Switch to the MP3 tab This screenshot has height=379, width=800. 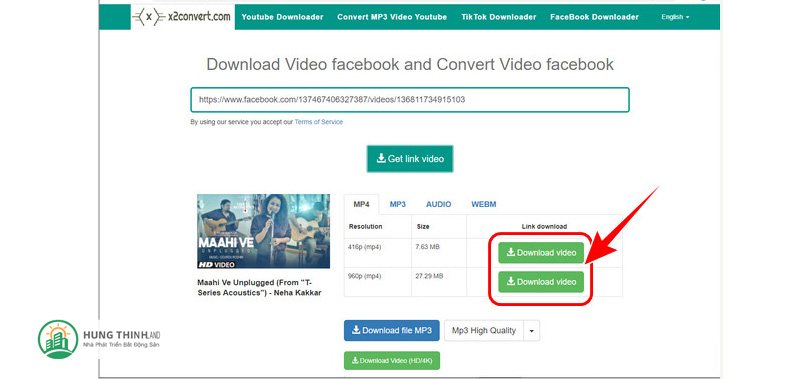[x=397, y=204]
